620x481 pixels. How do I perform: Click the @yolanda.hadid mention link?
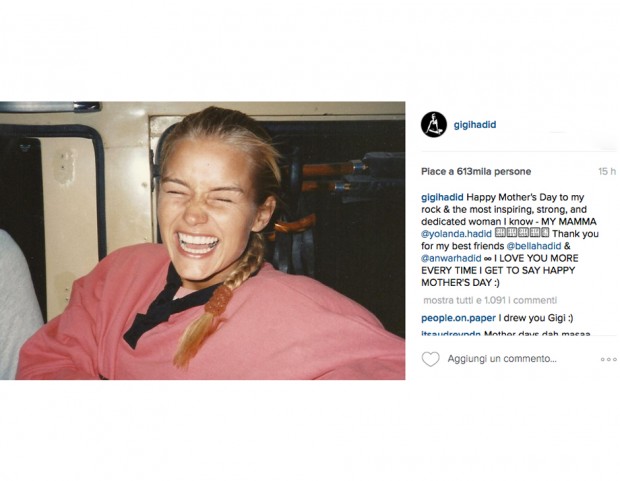tap(456, 234)
